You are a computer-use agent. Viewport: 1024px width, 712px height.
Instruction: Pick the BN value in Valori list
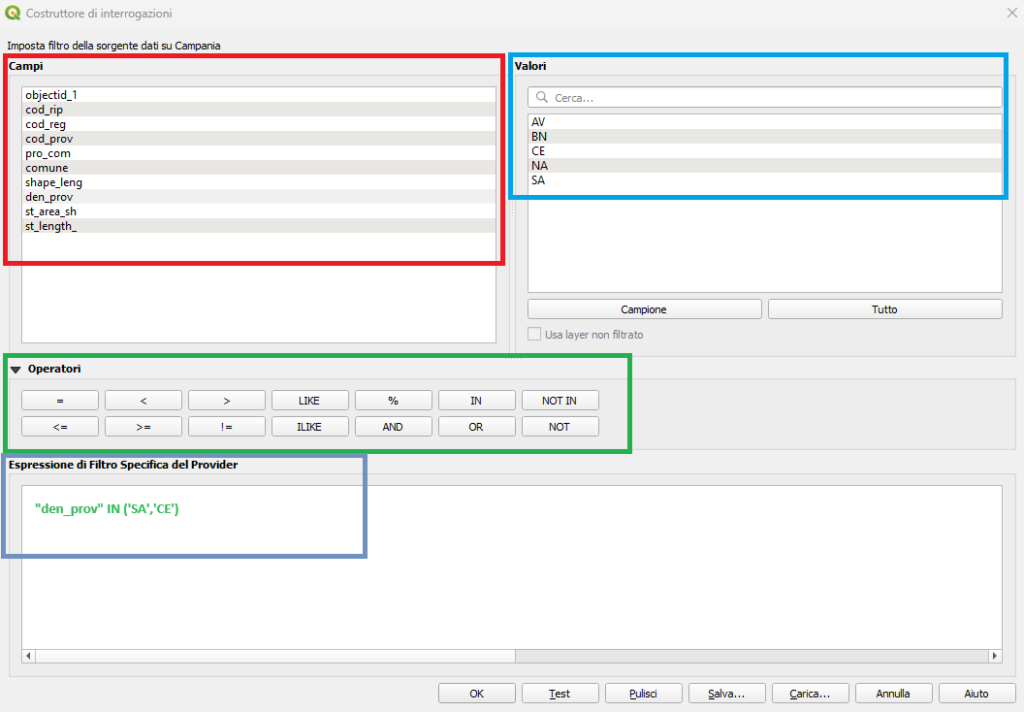[x=765, y=137]
